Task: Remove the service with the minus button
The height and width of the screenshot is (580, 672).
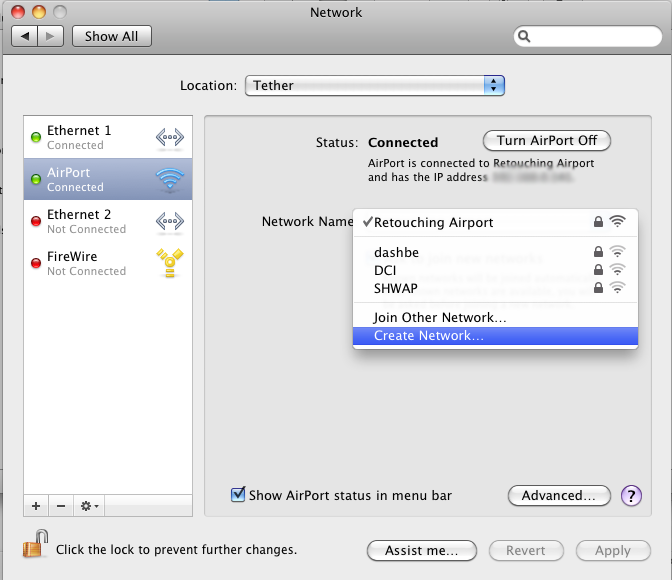Action: pyautogui.click(x=61, y=506)
